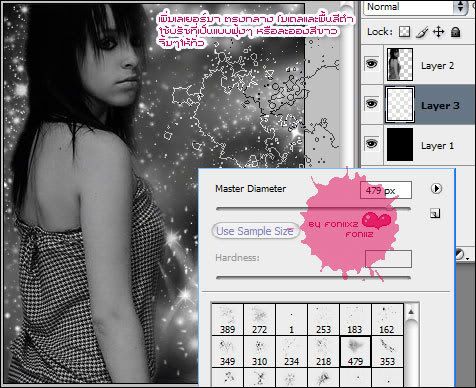Select the 349 brush preset
Viewport: 476px width, 388px height.
(x=227, y=351)
